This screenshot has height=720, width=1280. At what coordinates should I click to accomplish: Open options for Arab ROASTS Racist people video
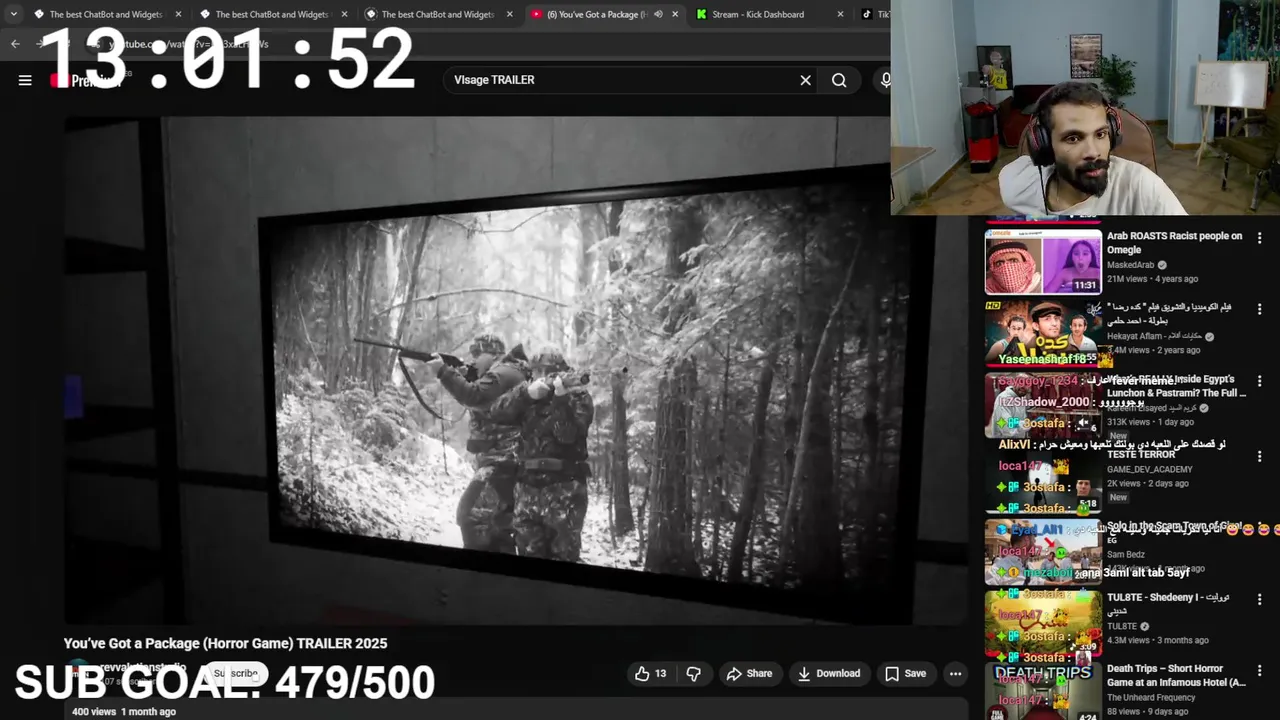pyautogui.click(x=1259, y=238)
